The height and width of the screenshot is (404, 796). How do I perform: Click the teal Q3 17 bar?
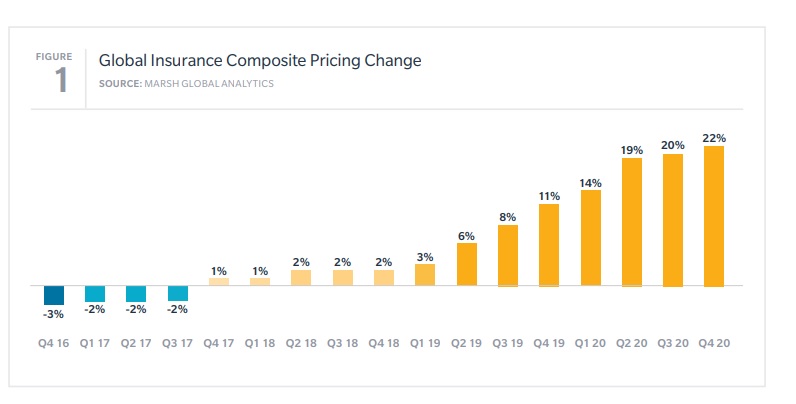click(x=178, y=294)
